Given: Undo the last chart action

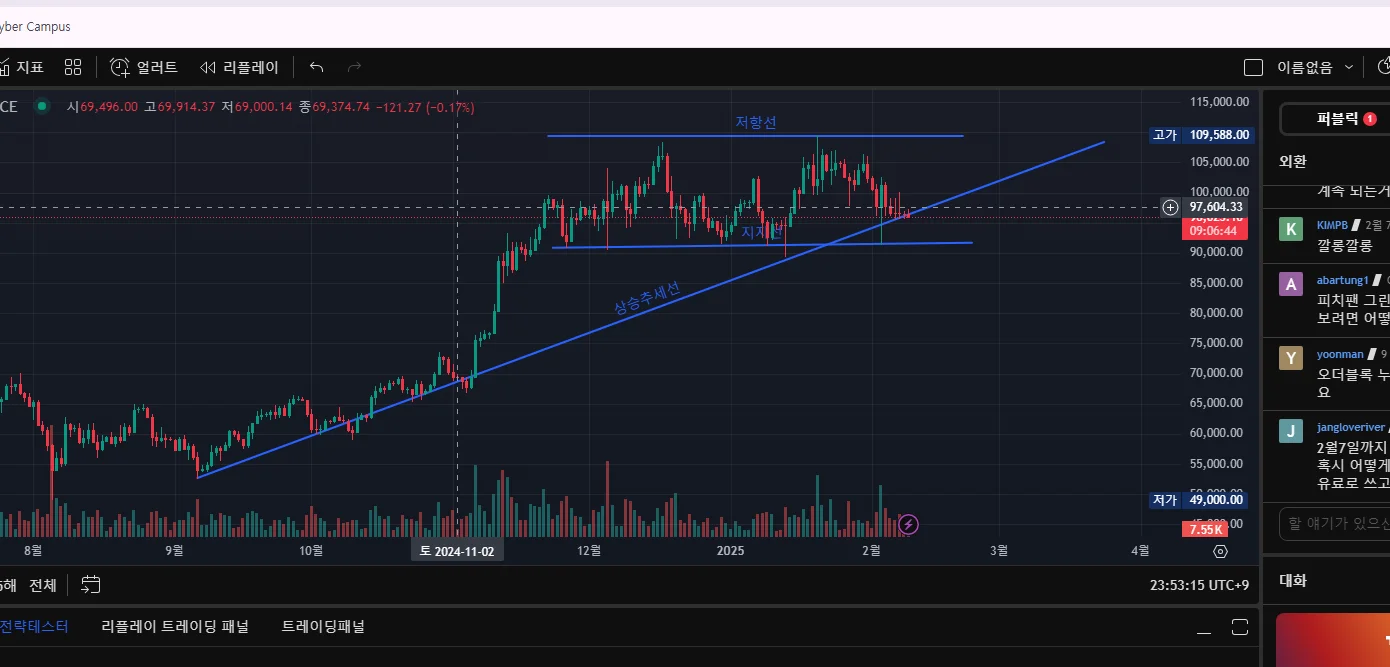Looking at the screenshot, I should pyautogui.click(x=316, y=67).
